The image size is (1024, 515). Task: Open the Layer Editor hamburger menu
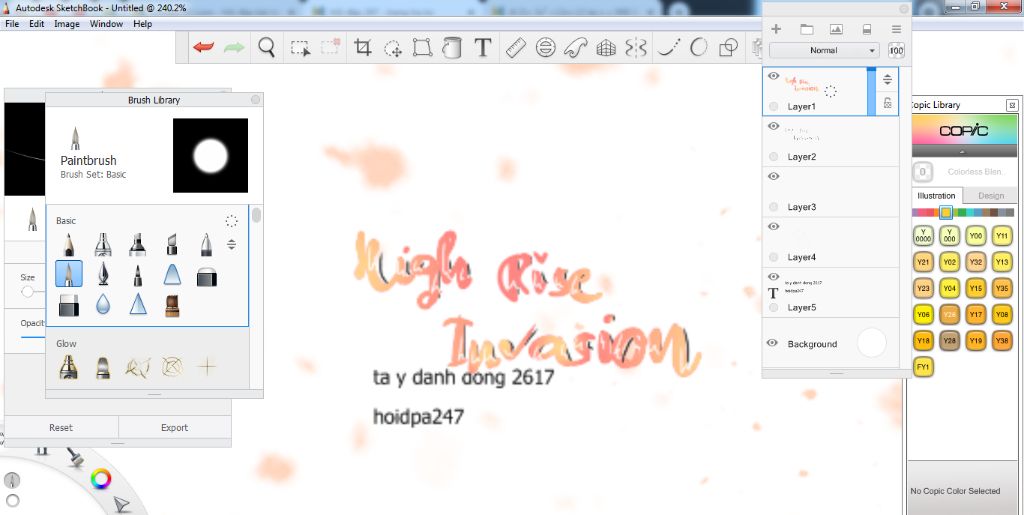point(896,29)
